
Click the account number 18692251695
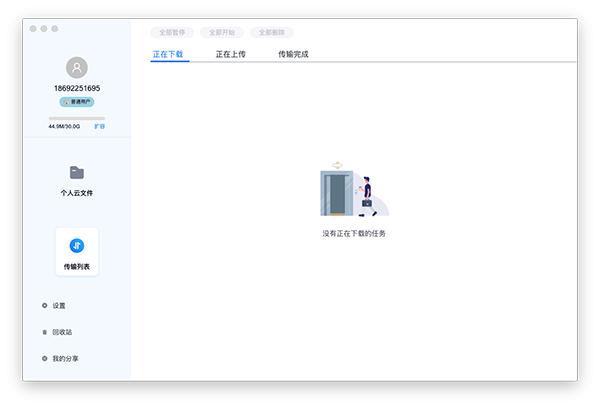[77, 88]
